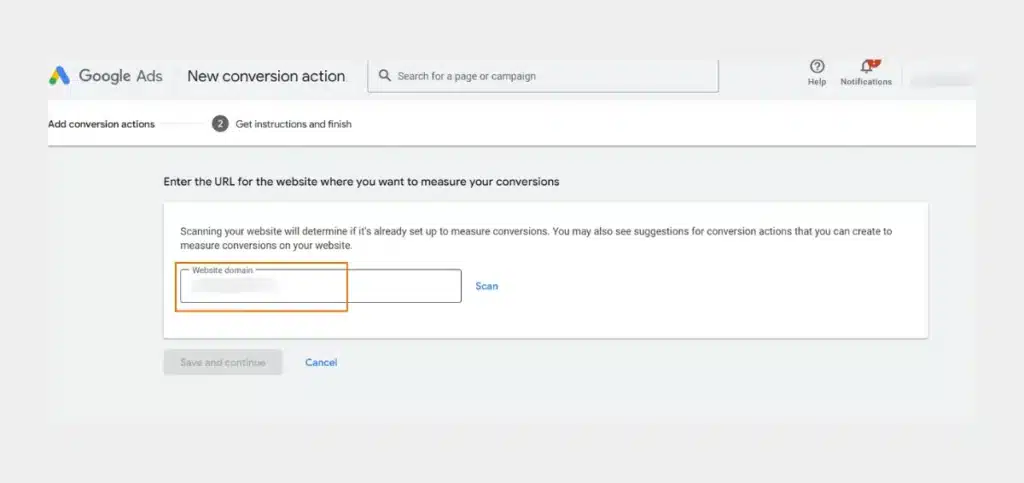Click the Enter the URL heading text
The height and width of the screenshot is (483, 1024).
pyautogui.click(x=361, y=182)
